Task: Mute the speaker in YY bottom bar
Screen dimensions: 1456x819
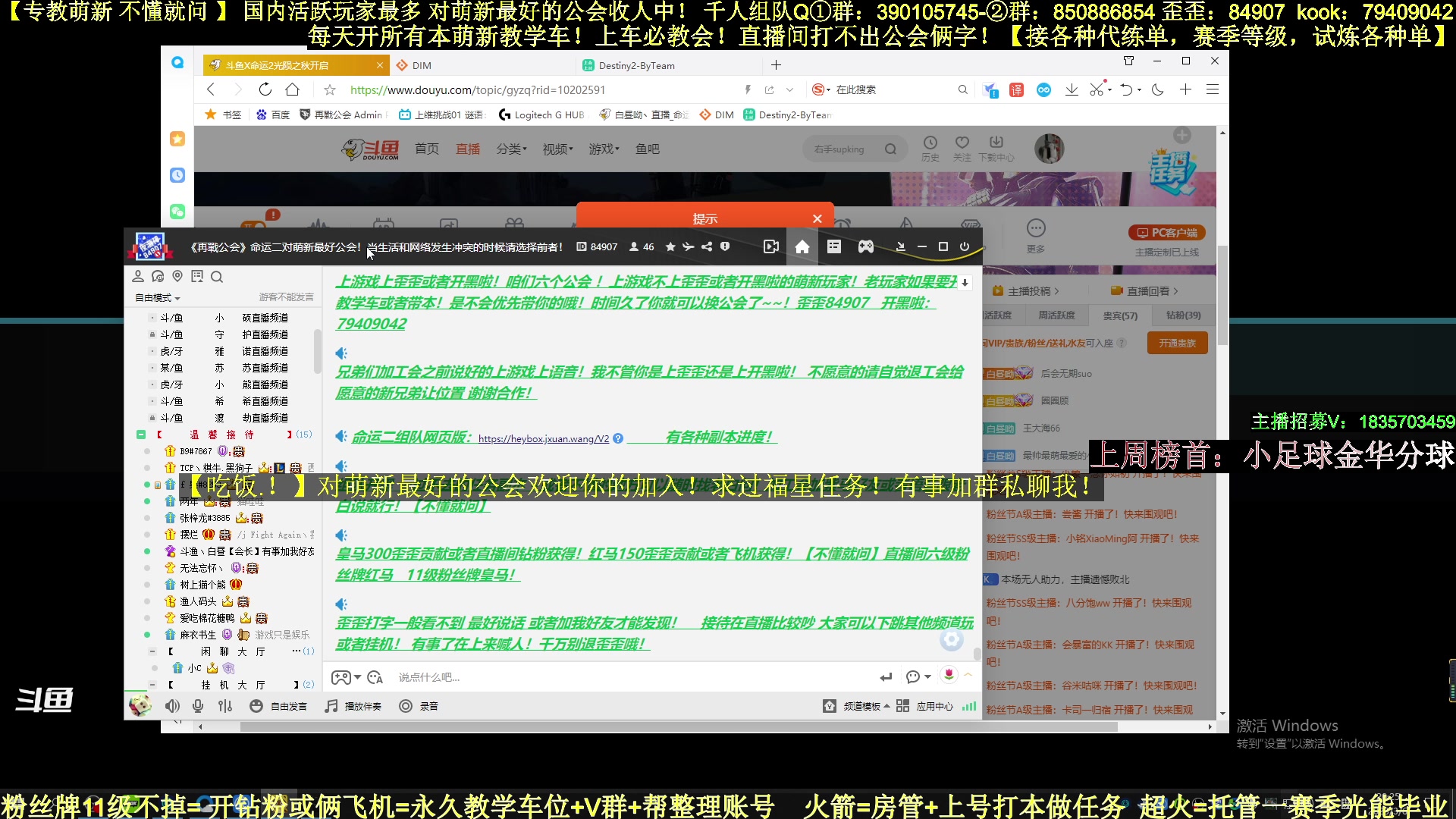Action: coord(173,706)
